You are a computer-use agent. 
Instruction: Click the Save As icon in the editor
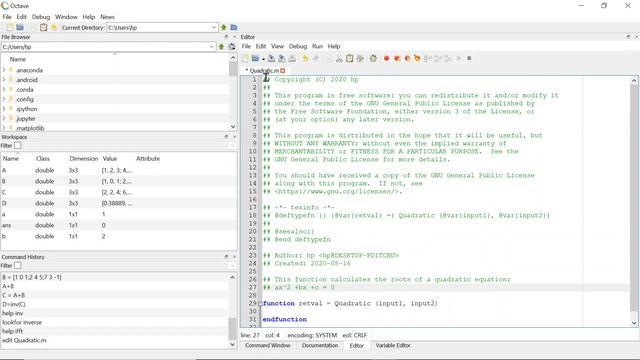282,58
